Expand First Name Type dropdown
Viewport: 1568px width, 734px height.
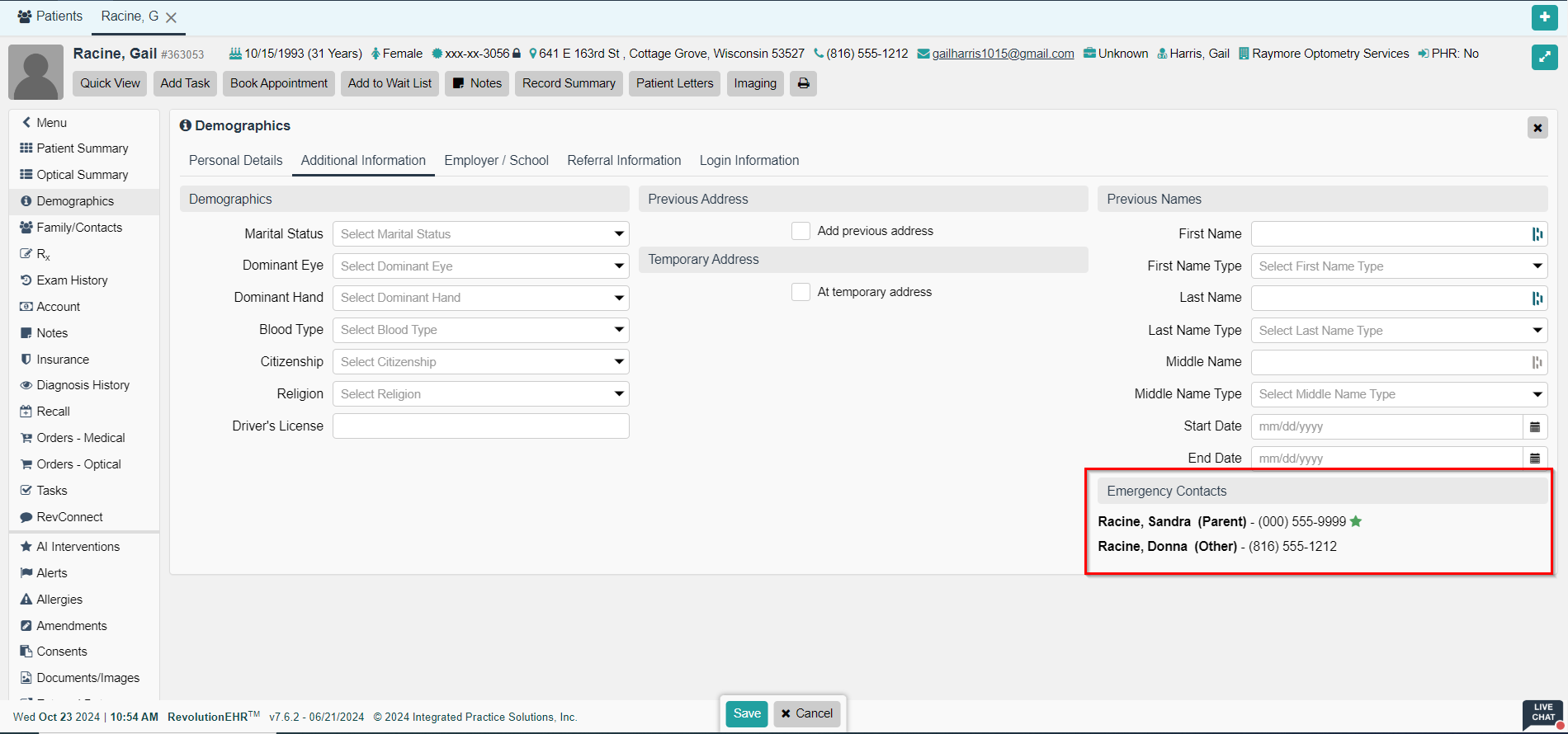pos(1398,266)
